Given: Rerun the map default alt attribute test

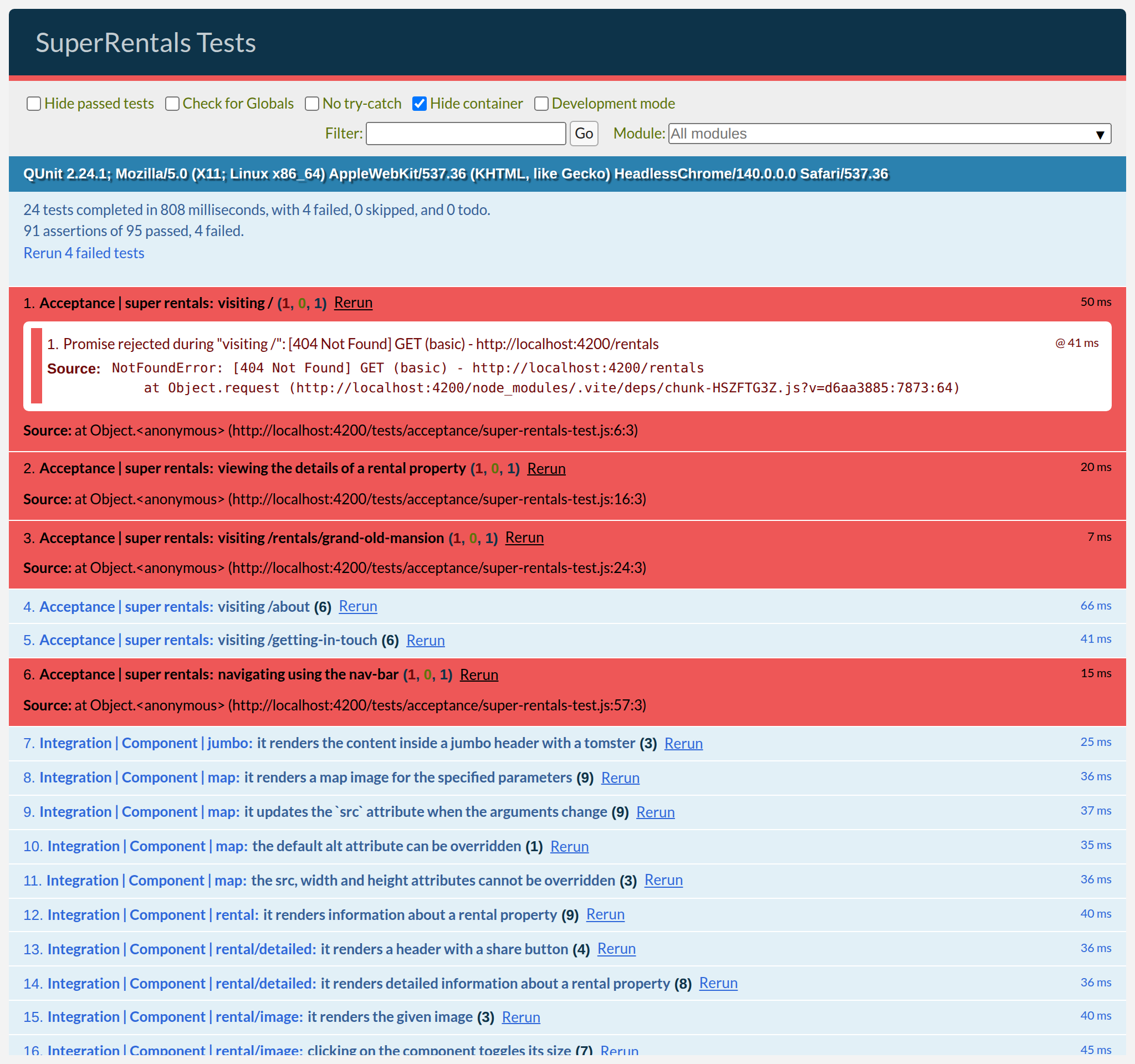Looking at the screenshot, I should coord(569,847).
